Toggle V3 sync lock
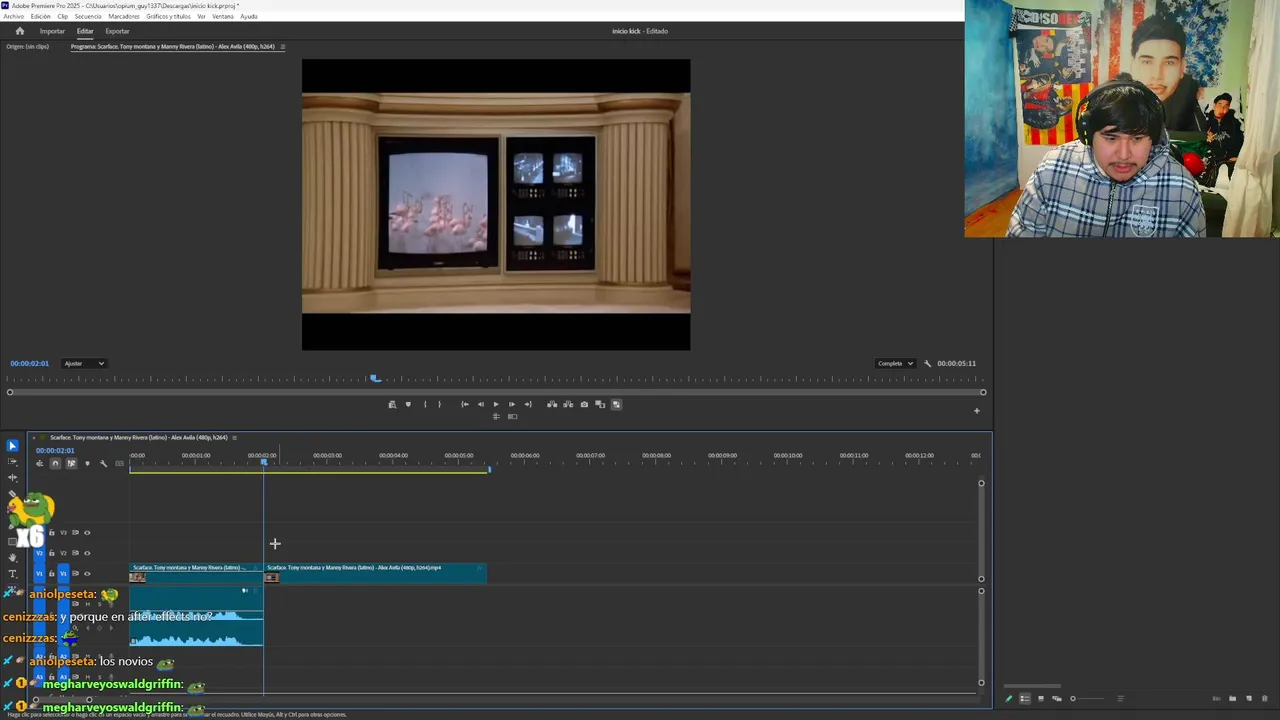 coord(75,532)
